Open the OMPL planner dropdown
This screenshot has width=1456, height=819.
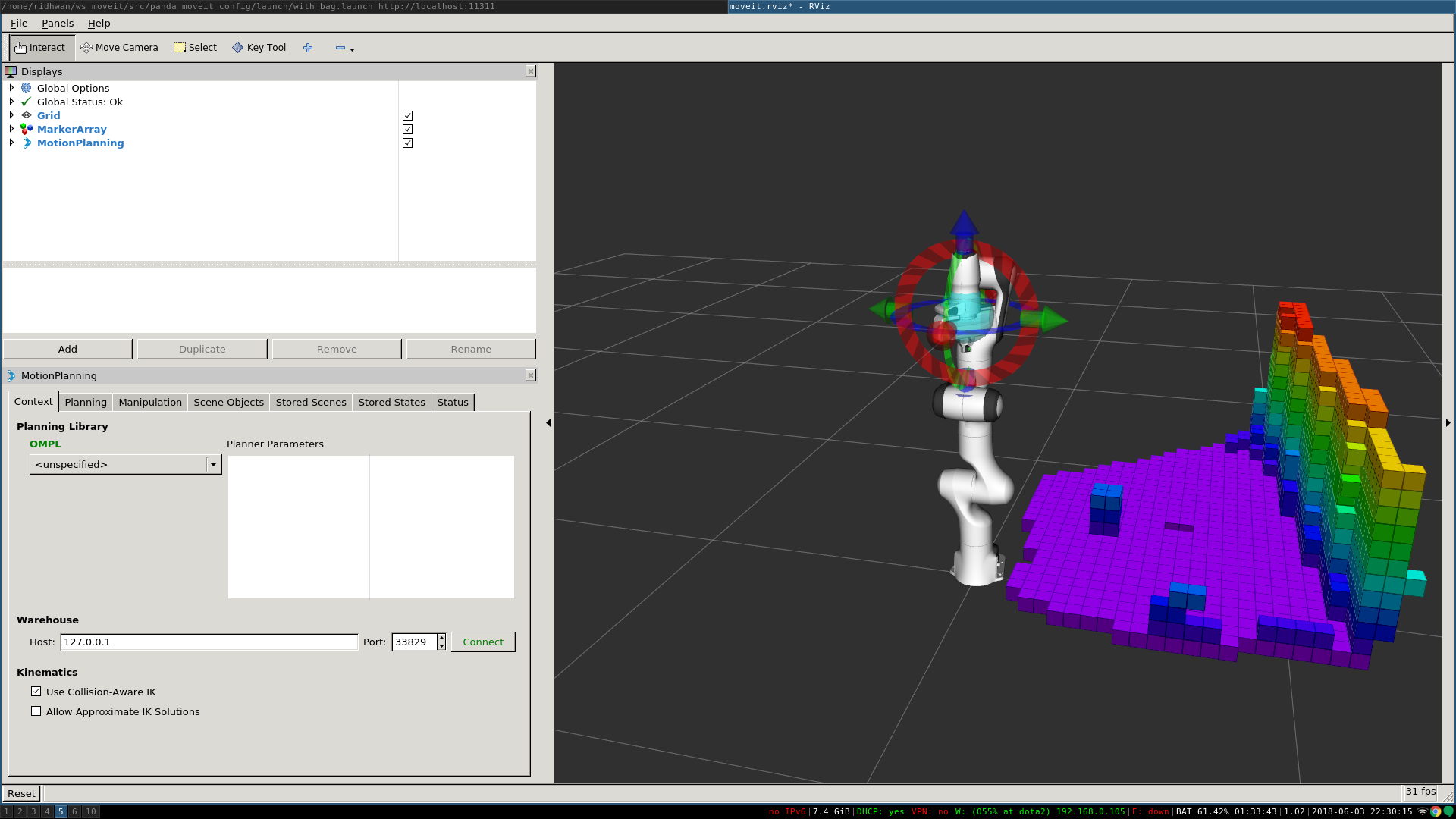[125, 464]
